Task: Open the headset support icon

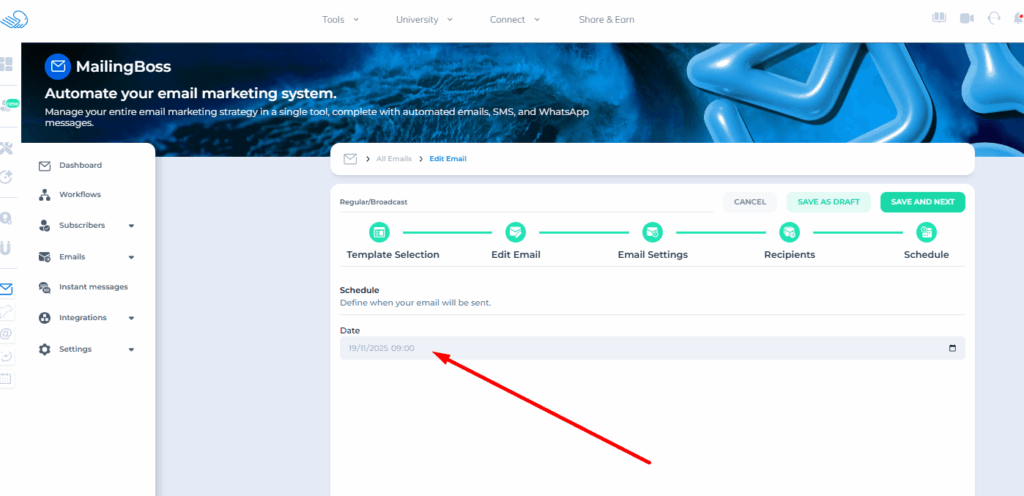Action: (994, 18)
